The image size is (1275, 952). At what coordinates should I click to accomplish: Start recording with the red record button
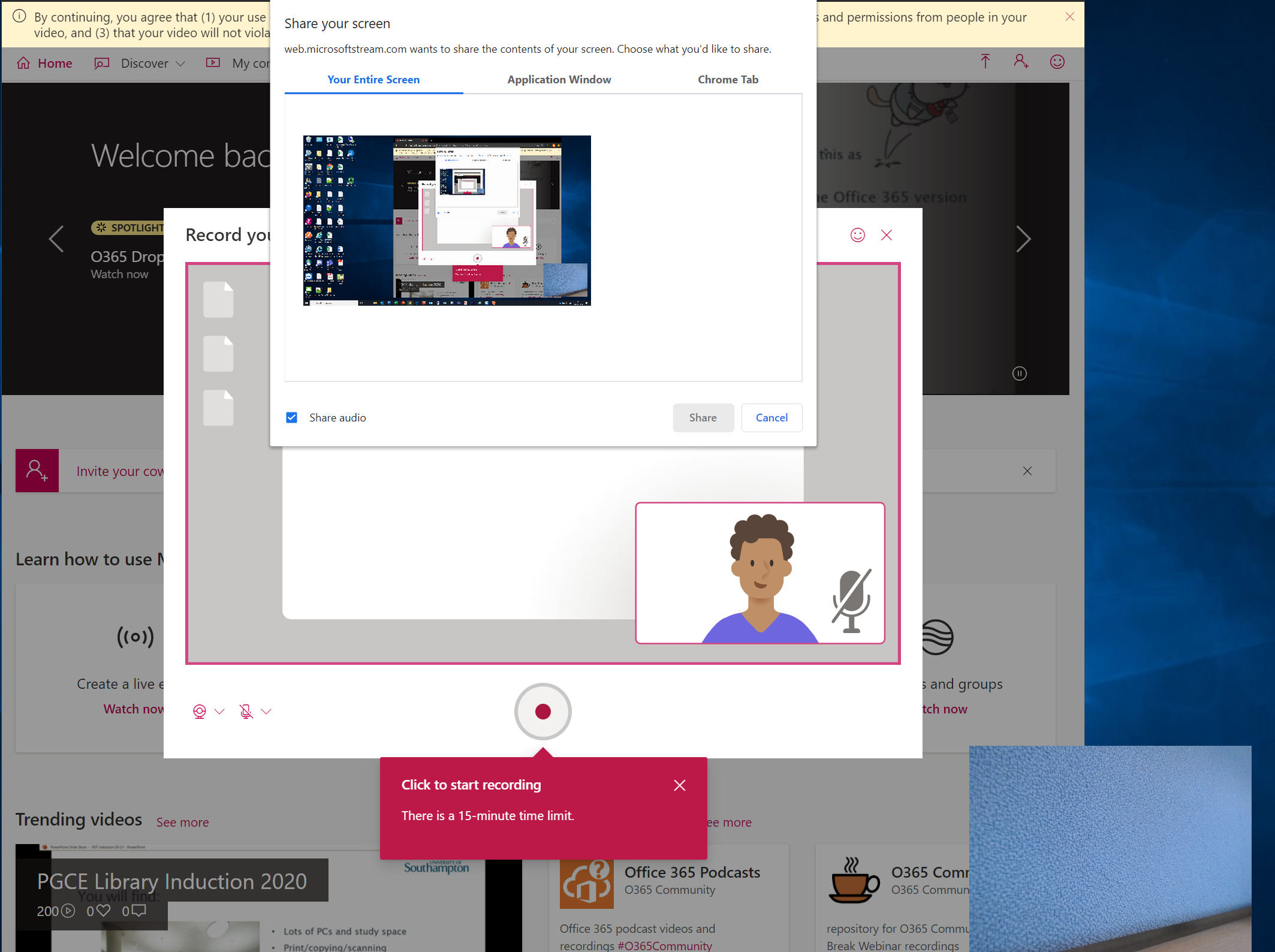[x=543, y=712]
